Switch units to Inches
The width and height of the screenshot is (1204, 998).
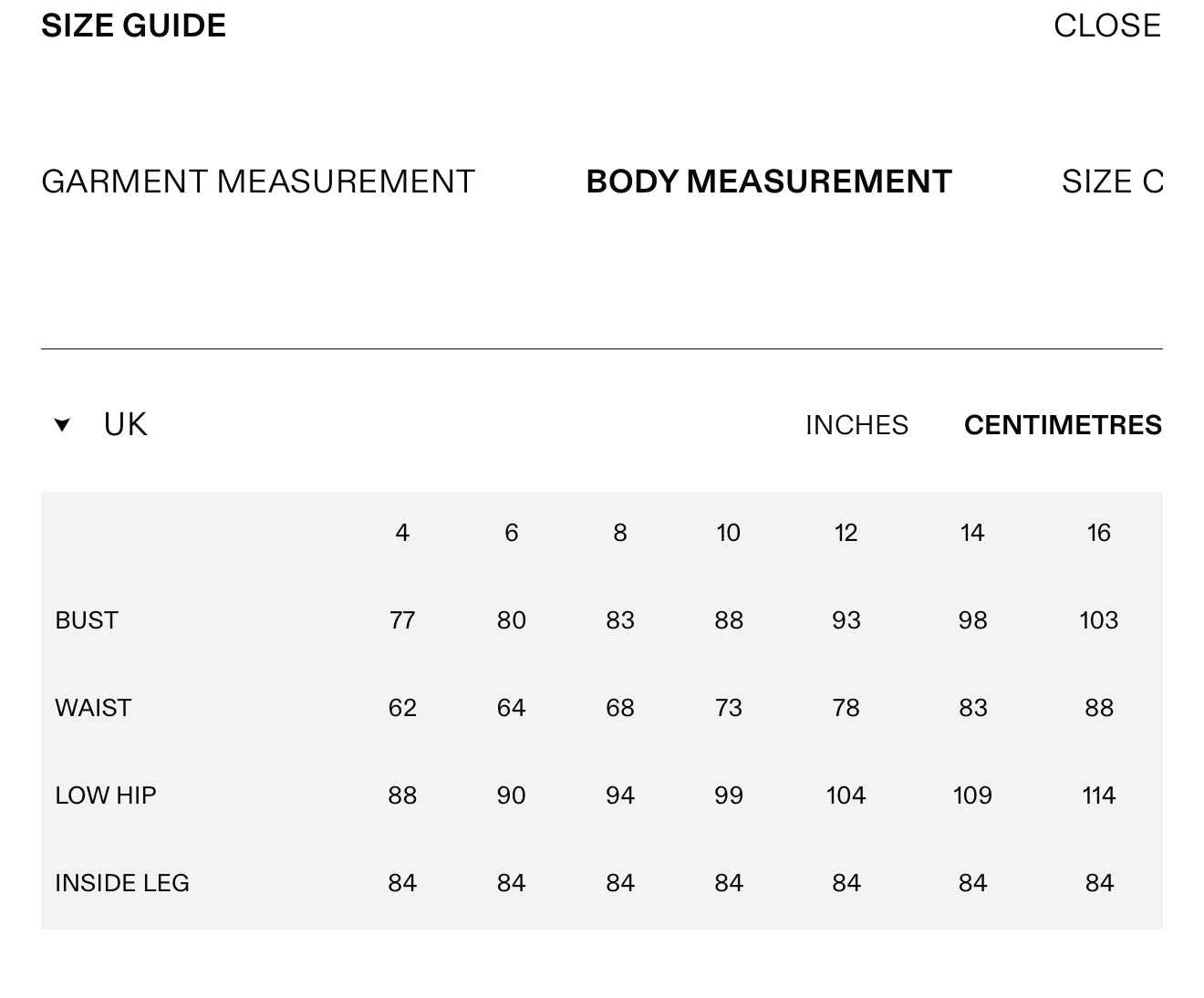tap(856, 425)
